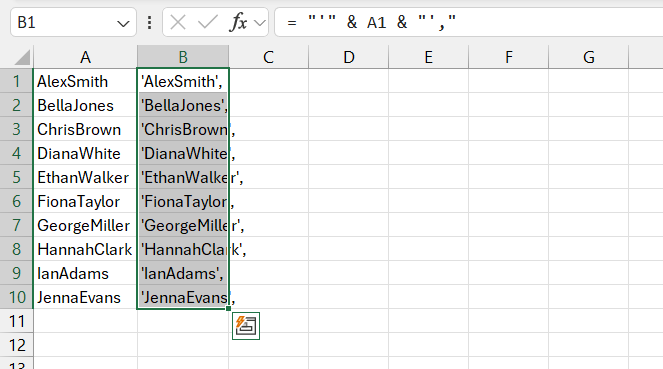Select column F header
Viewport: 663px width, 369px height.
[508, 57]
